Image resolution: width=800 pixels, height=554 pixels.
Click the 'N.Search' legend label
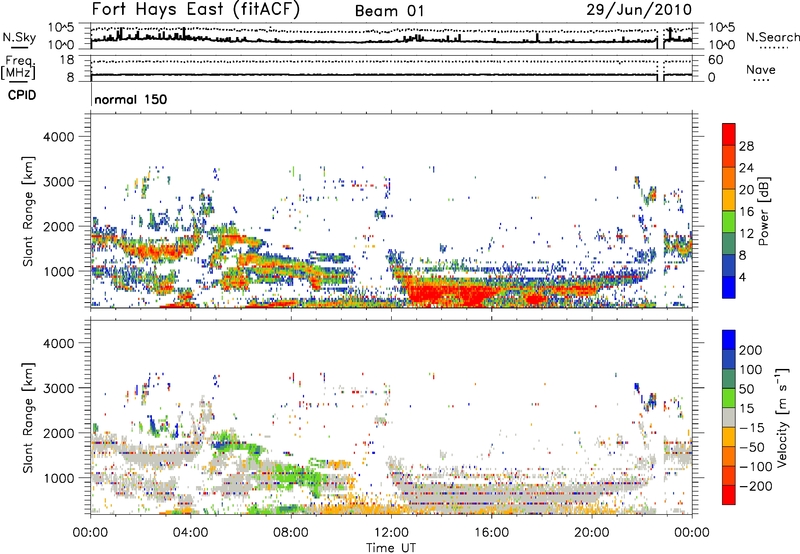point(772,37)
